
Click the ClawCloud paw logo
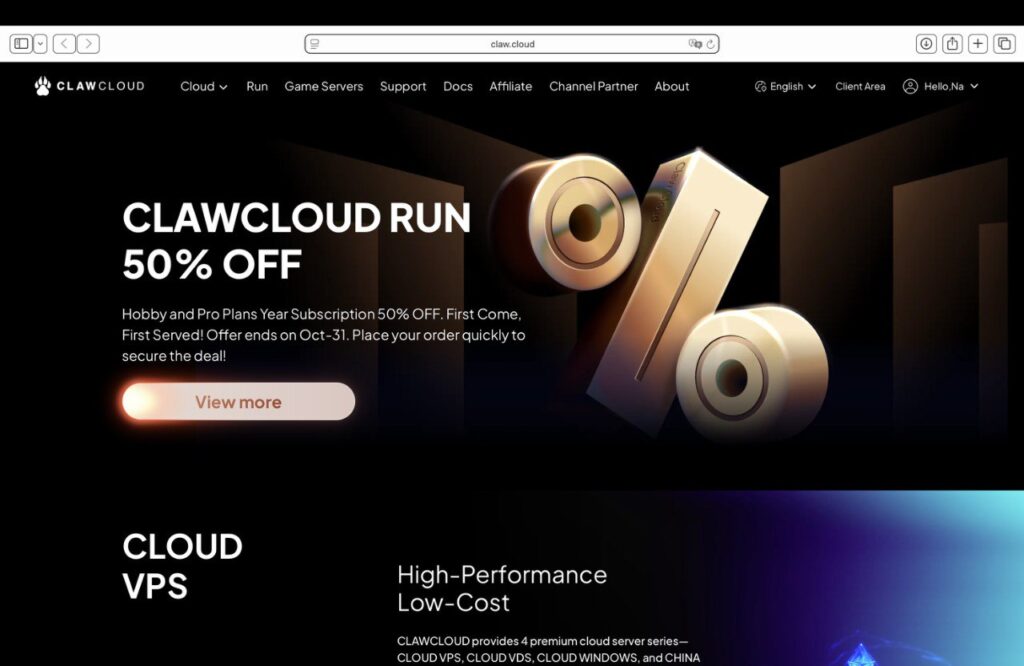point(43,86)
